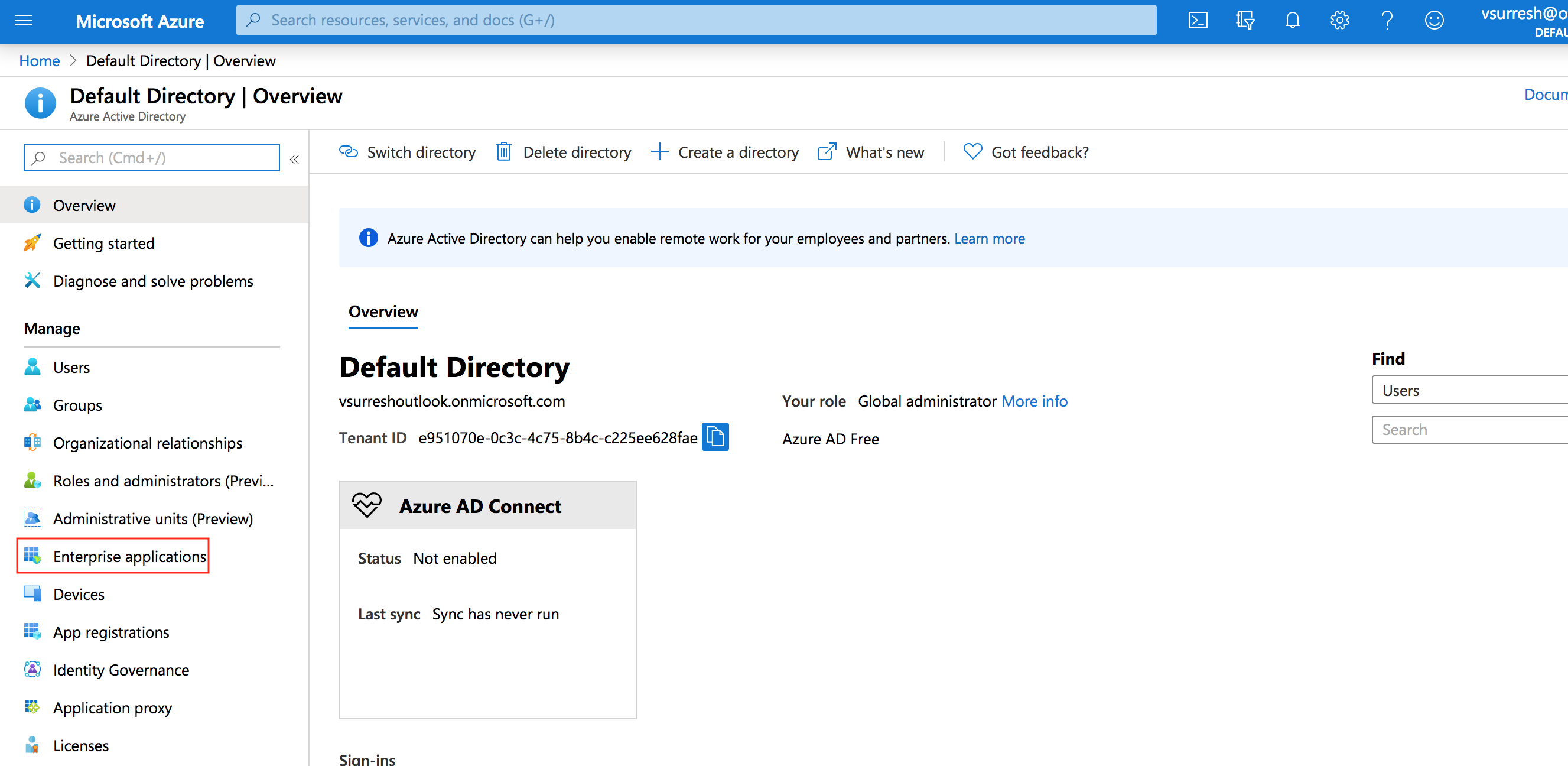This screenshot has width=1568, height=766.
Task: Open the Users dropdown under Find
Action: [x=1467, y=390]
